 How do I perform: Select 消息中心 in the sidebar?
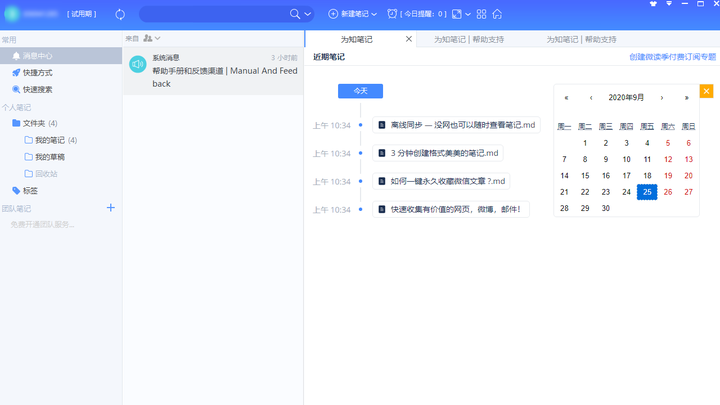click(61, 56)
